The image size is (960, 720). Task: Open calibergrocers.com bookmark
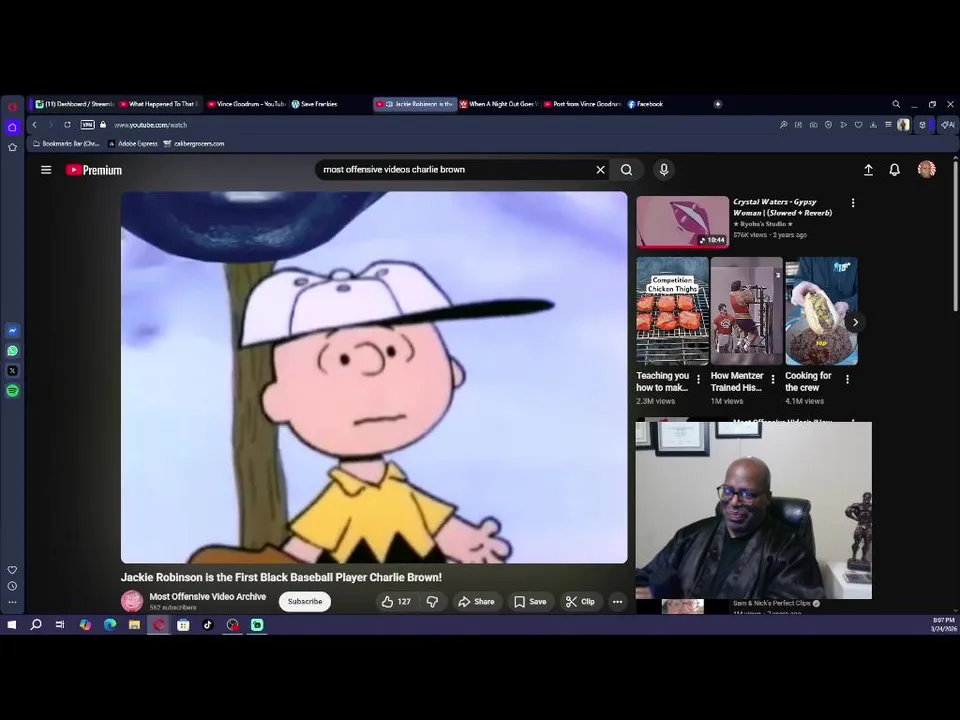[x=194, y=144]
